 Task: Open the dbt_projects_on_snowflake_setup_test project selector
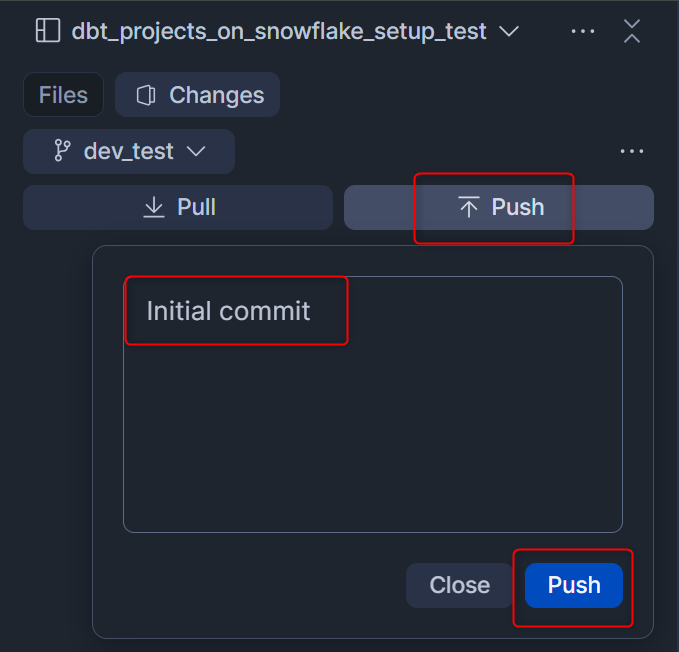tap(278, 31)
